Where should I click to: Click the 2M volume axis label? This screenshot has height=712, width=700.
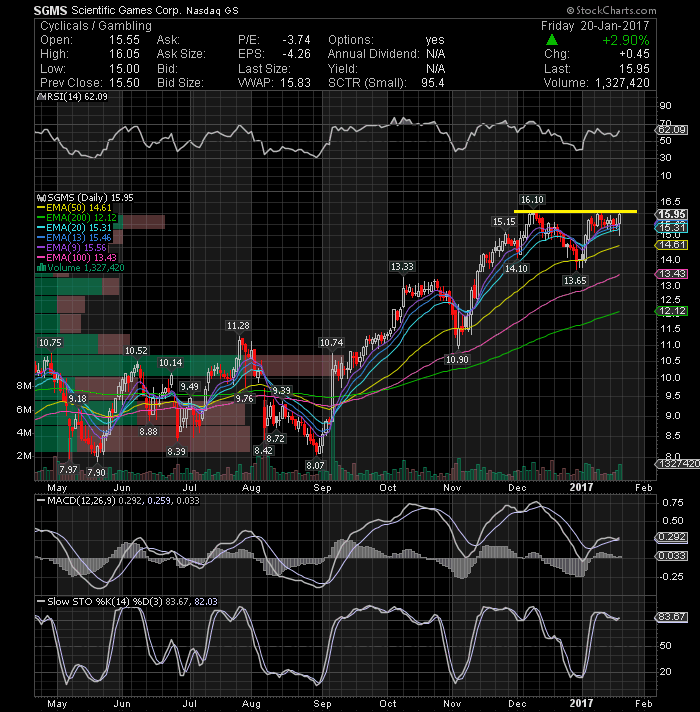click(x=24, y=455)
